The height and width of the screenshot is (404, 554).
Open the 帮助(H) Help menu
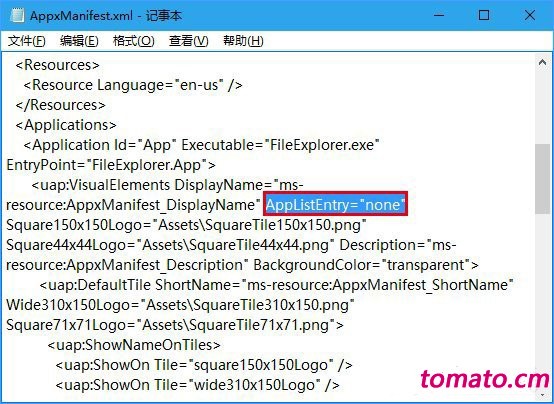click(243, 41)
